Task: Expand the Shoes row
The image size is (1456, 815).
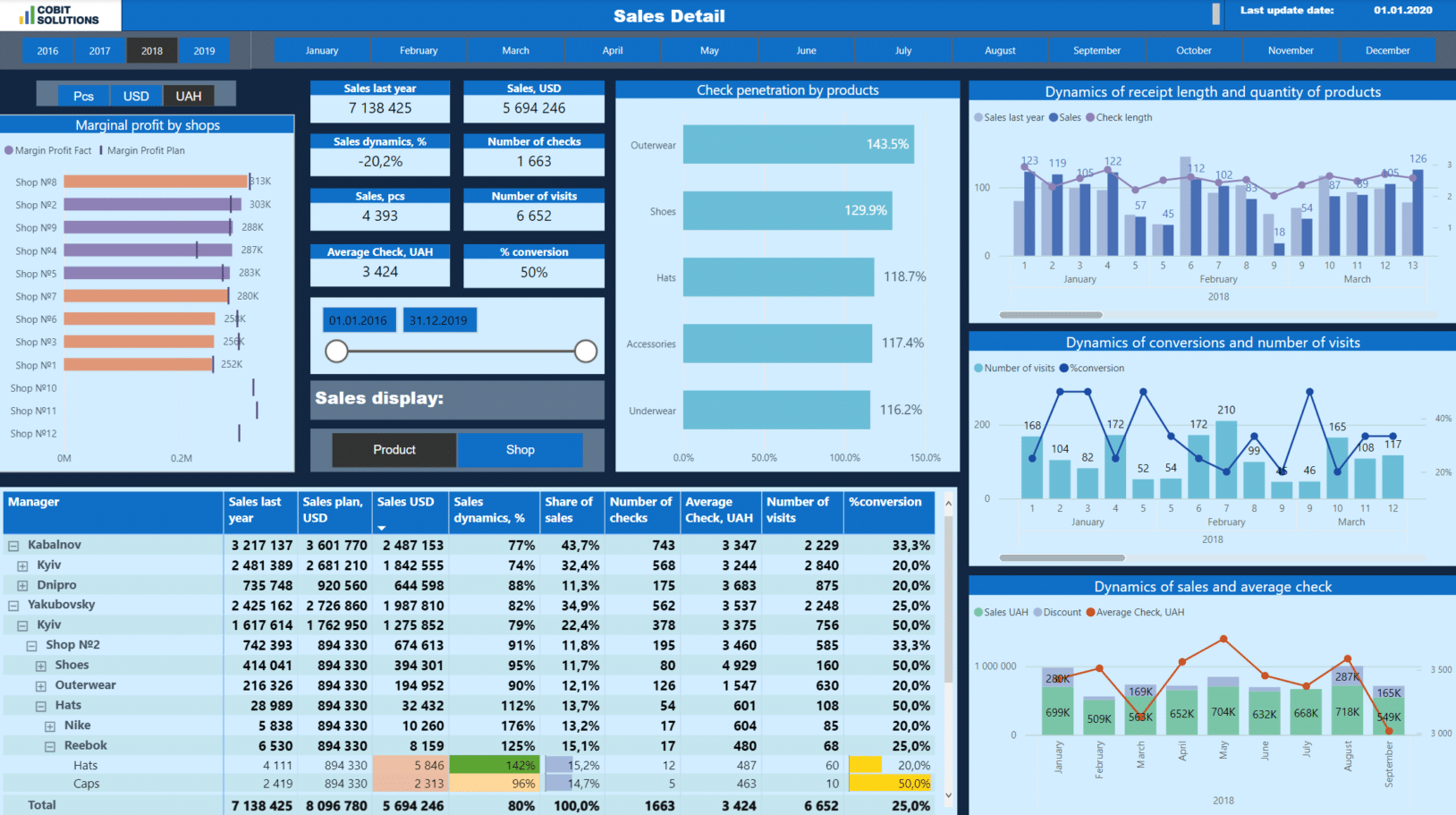Action: coord(40,666)
